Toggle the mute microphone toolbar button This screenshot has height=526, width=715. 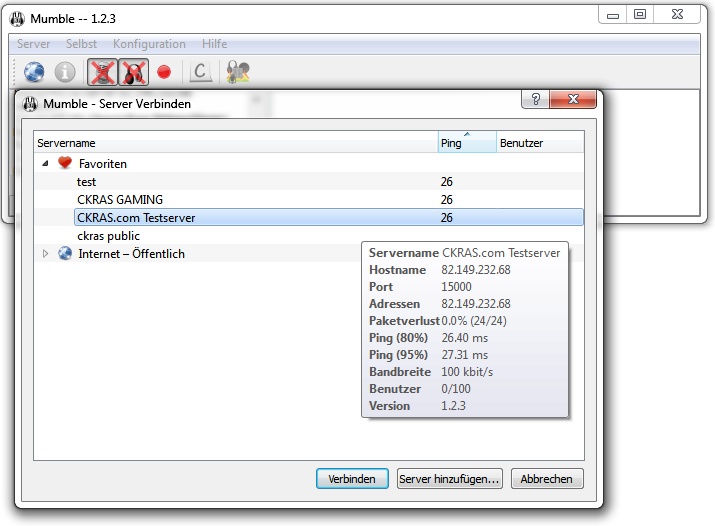102,72
